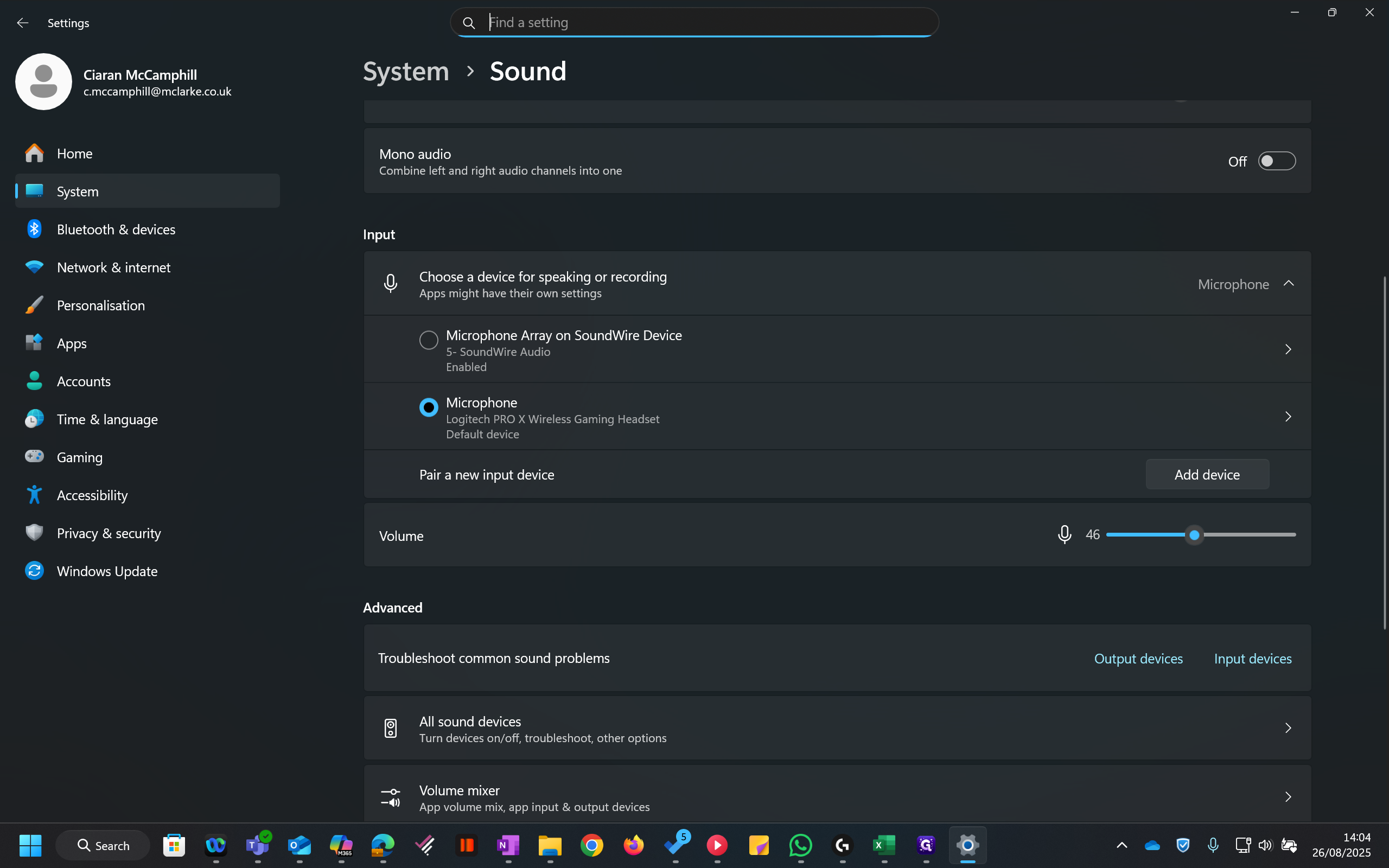Open Webex from the taskbar
This screenshot has height=868, width=1389.
pyautogui.click(x=216, y=845)
